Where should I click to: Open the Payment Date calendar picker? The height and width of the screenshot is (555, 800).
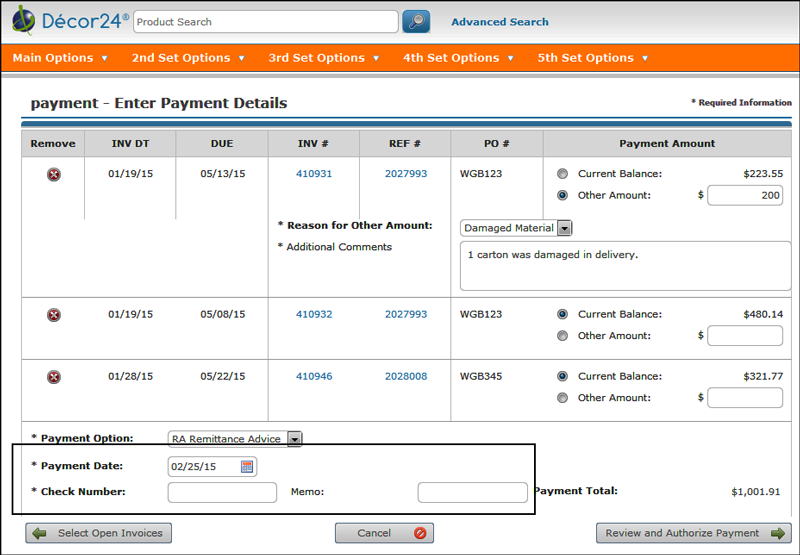pos(247,466)
